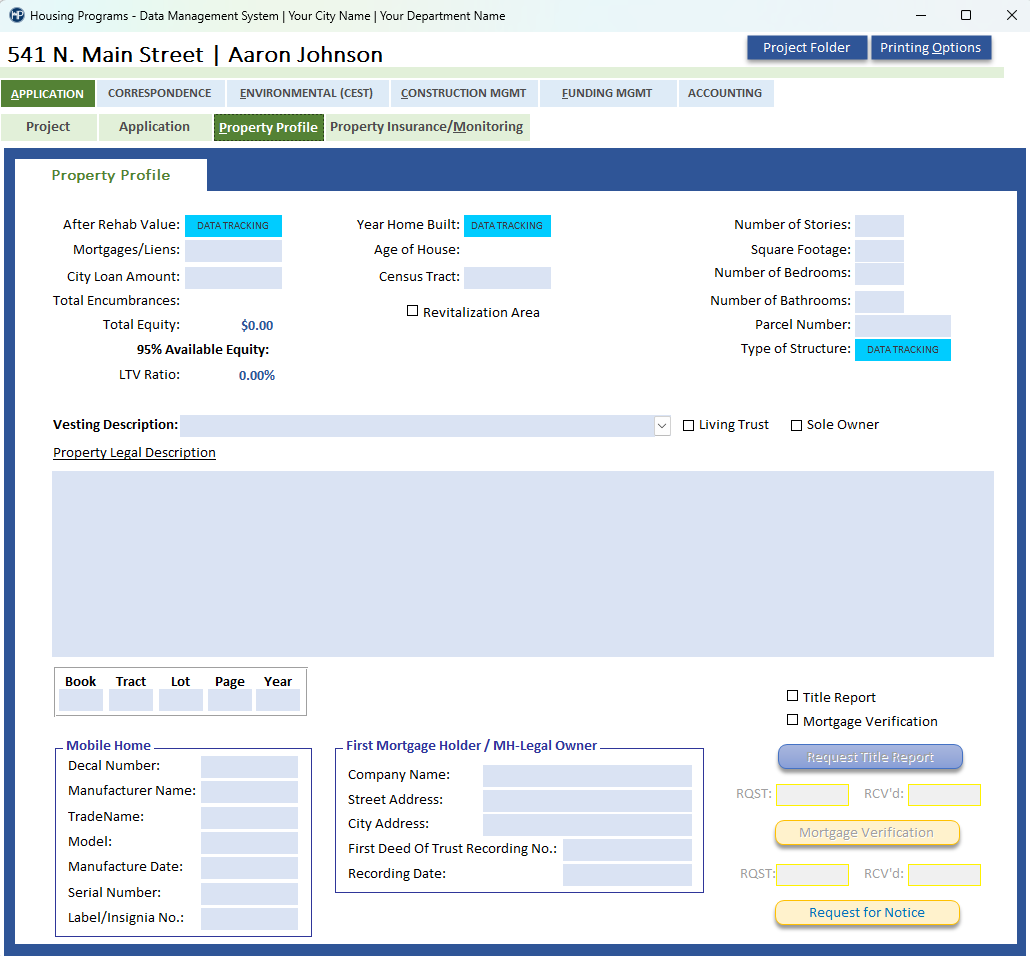Click the Label/Insignia No. field

pos(249,919)
